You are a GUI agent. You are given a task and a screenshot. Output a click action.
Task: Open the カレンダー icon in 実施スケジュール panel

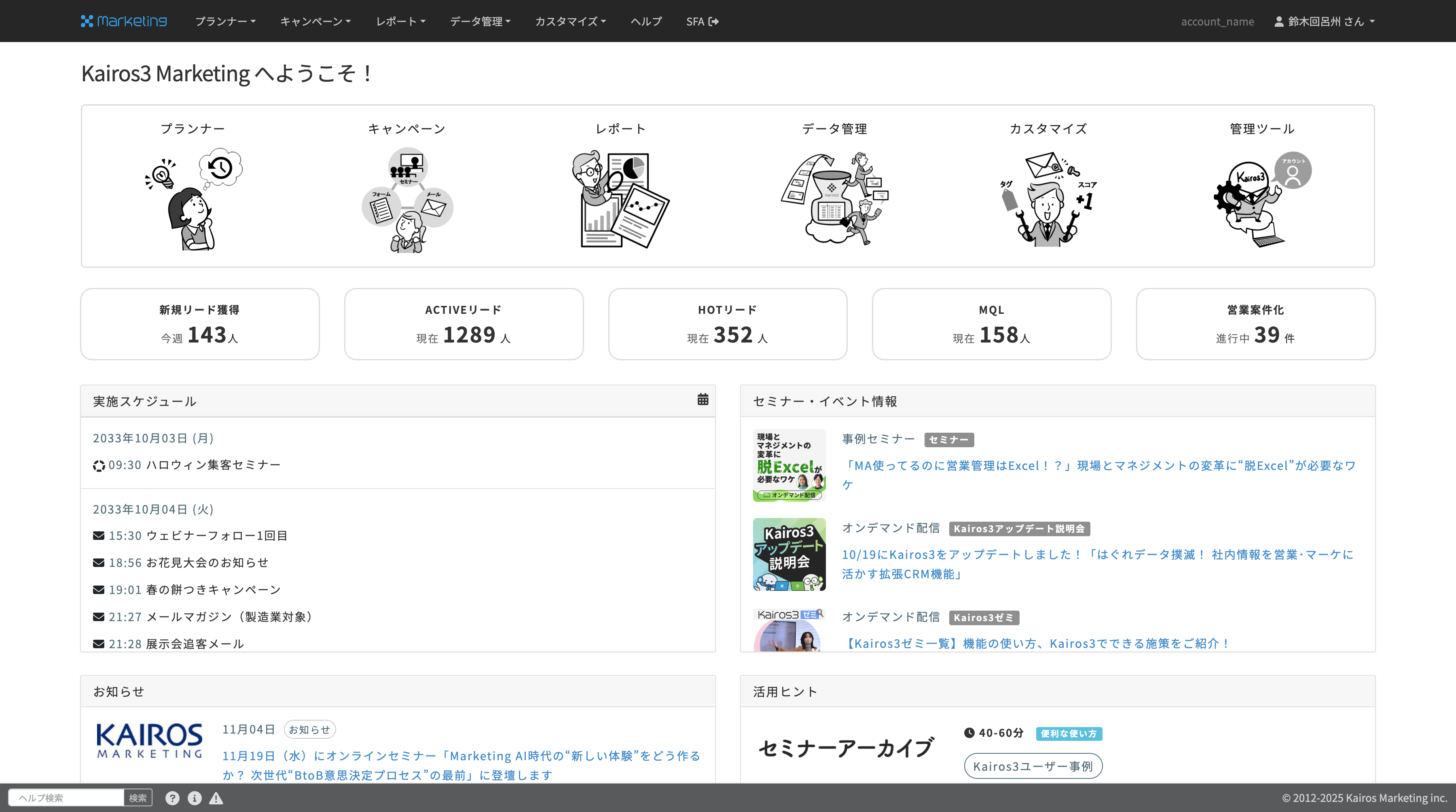pos(703,400)
